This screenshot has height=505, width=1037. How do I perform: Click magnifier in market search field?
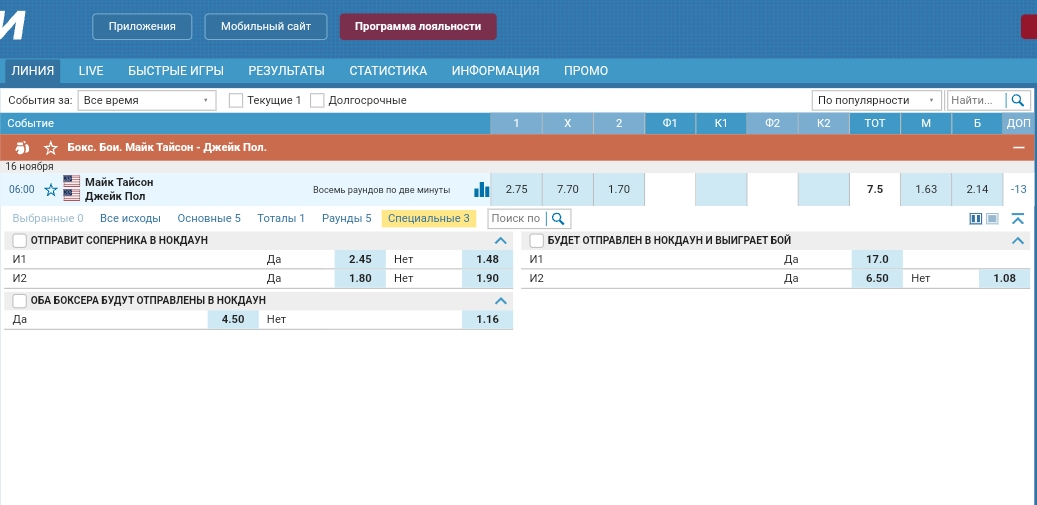tap(559, 218)
